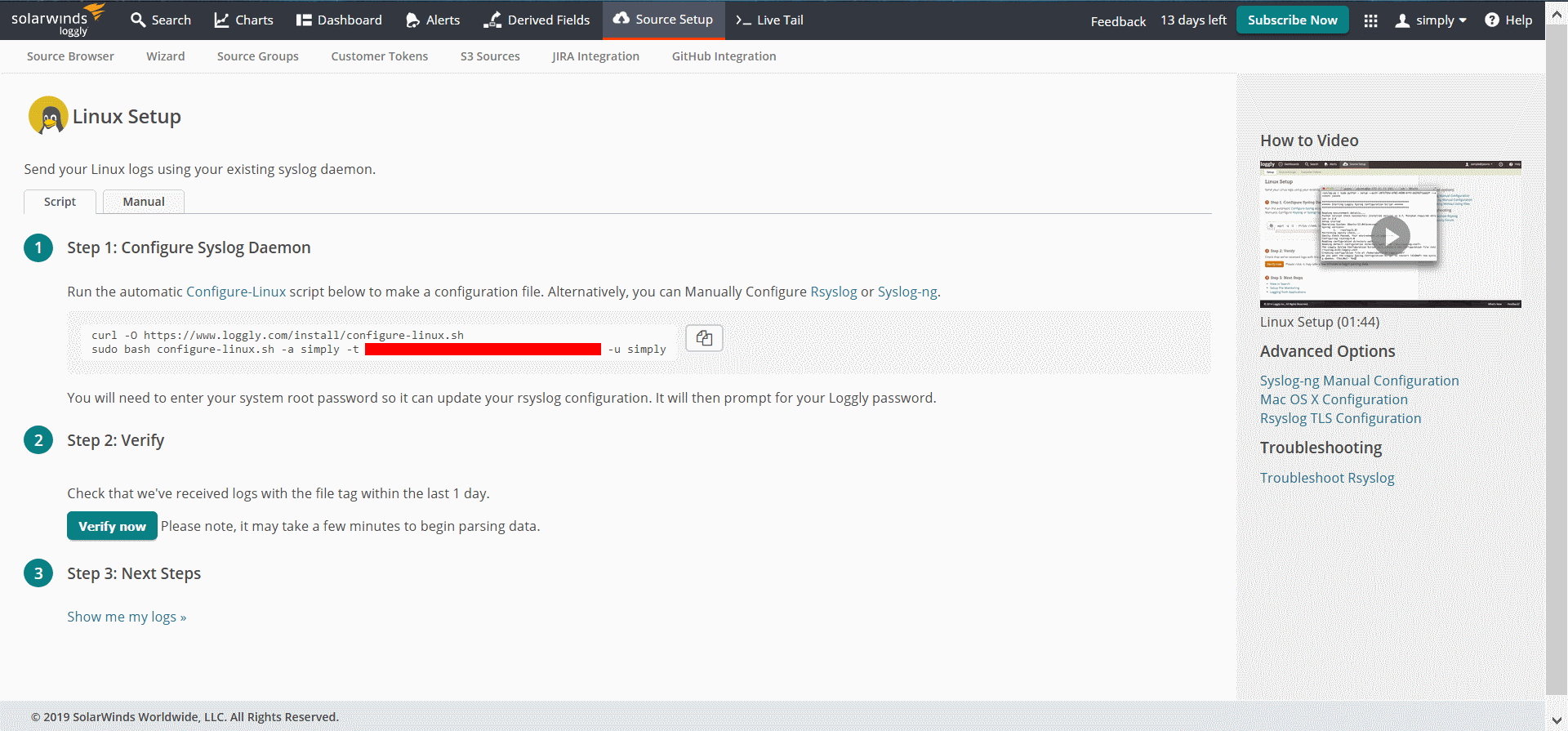
Task: Open Mac OS X Configuration link
Action: tap(1334, 399)
